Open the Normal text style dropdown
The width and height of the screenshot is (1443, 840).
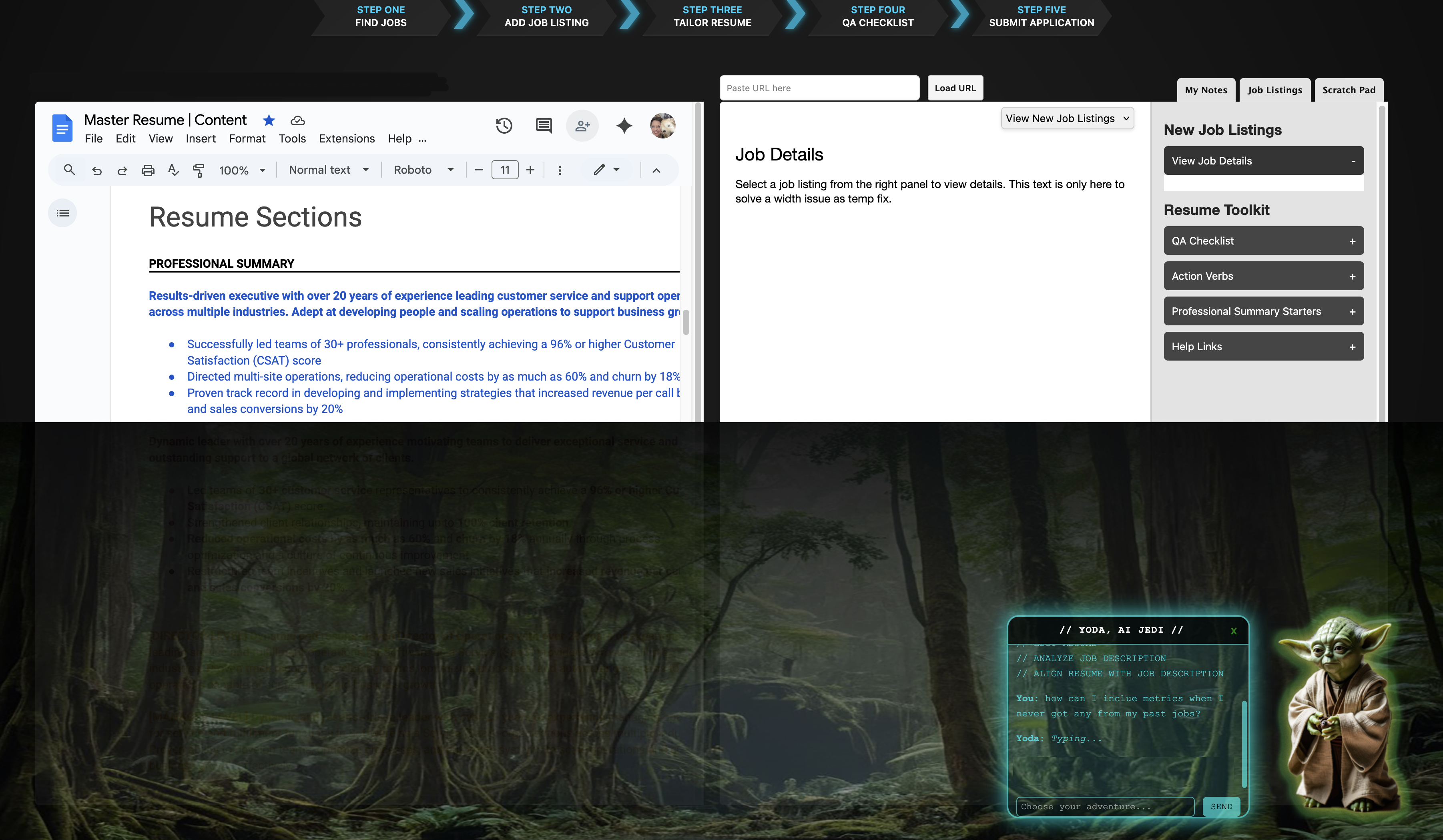[x=329, y=170]
